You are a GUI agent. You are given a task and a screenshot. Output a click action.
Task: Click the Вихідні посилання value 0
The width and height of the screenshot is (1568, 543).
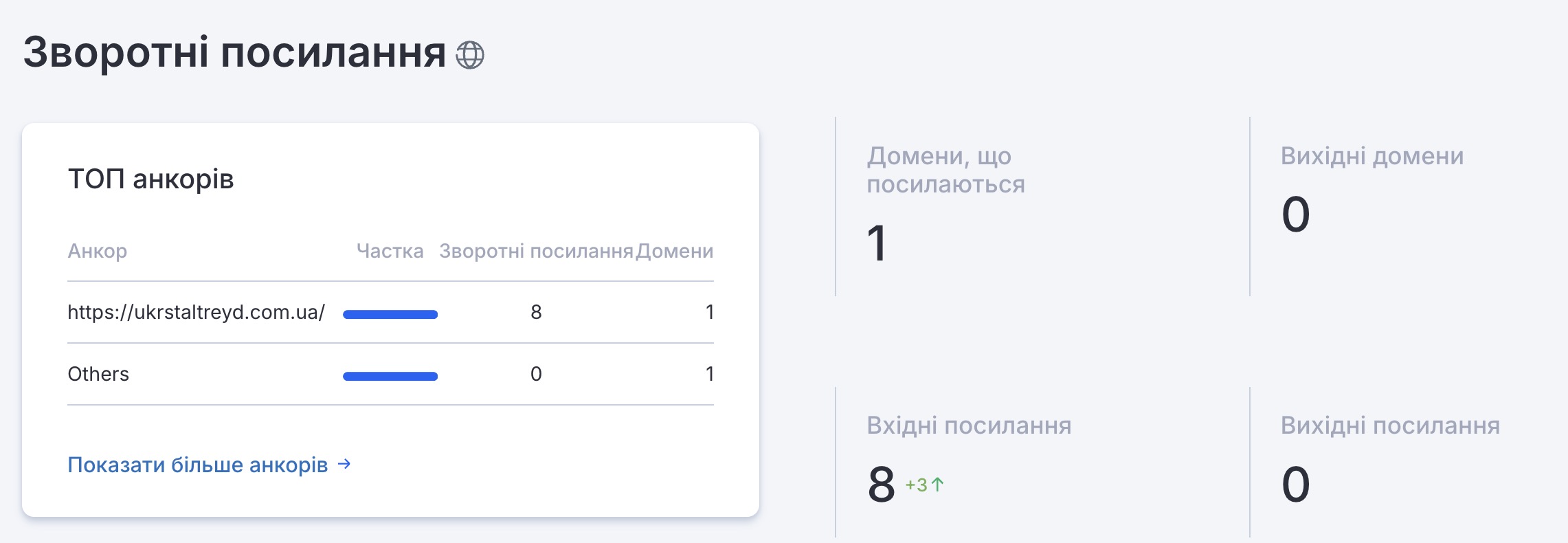click(1295, 484)
